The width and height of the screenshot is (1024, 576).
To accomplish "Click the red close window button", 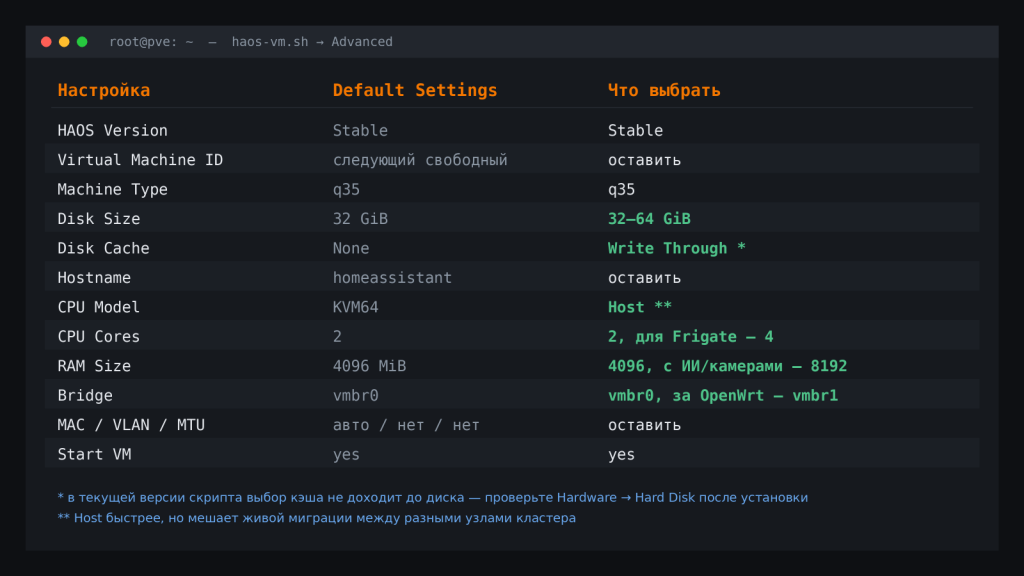I will [x=46, y=42].
